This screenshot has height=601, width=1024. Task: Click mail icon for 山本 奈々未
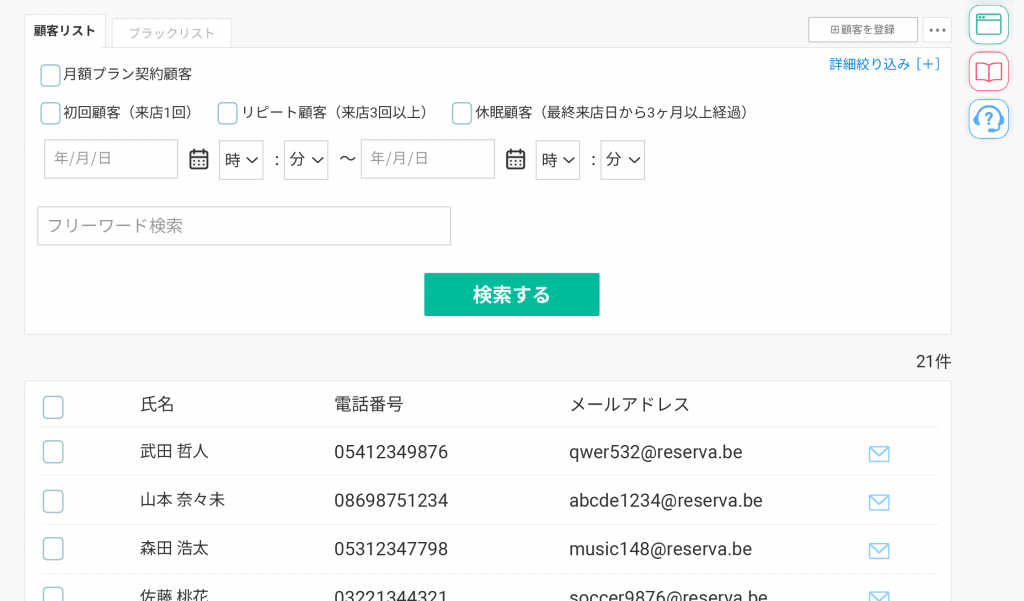pos(878,502)
